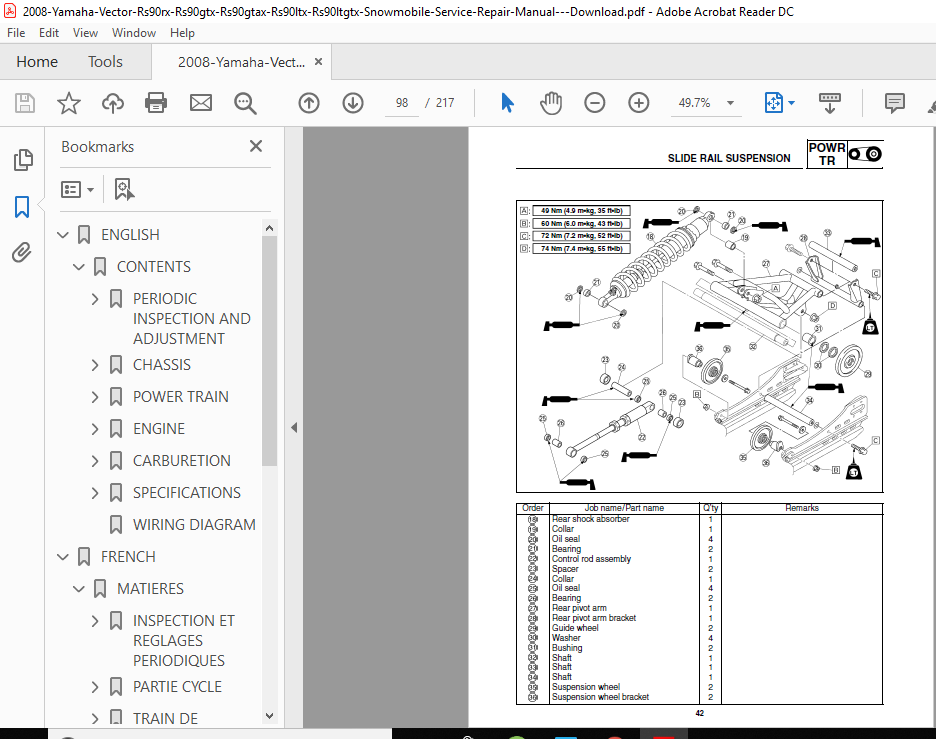The width and height of the screenshot is (936, 739).
Task: Print the document with printer icon
Action: pos(156,103)
